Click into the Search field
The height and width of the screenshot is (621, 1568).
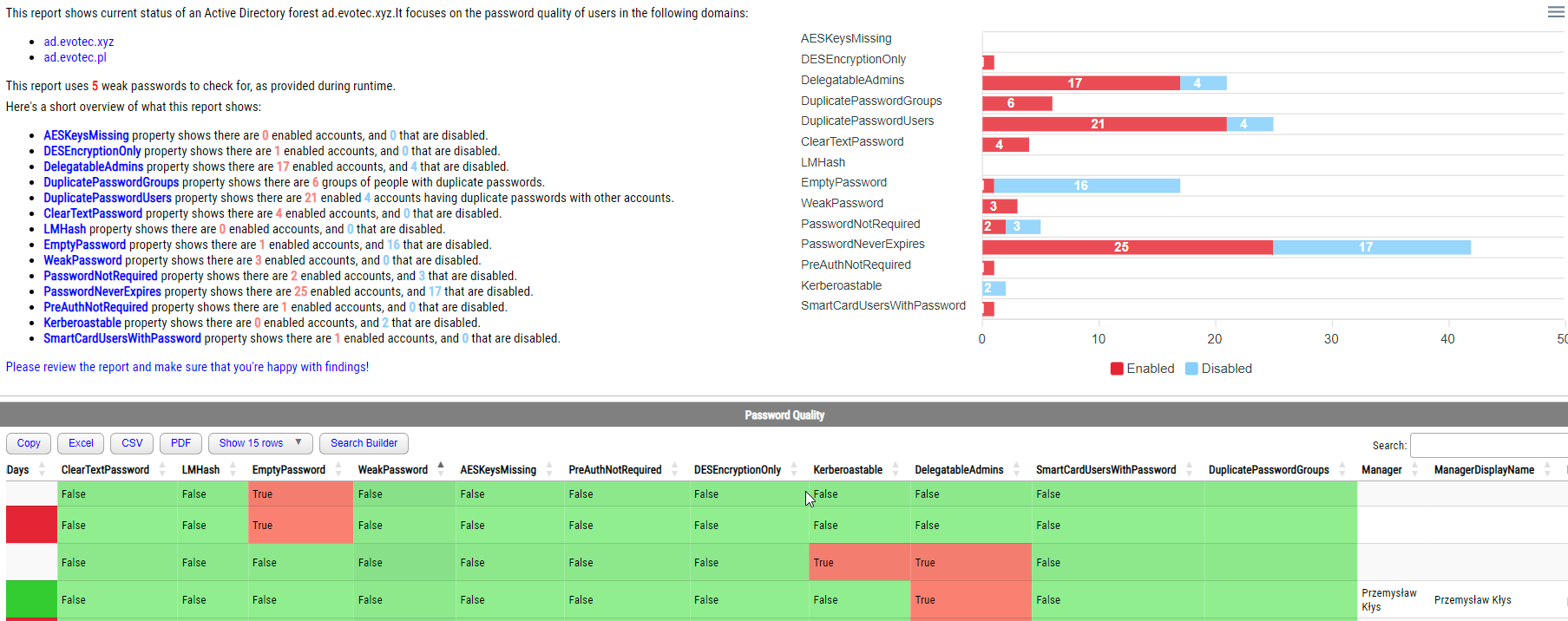coord(1488,444)
